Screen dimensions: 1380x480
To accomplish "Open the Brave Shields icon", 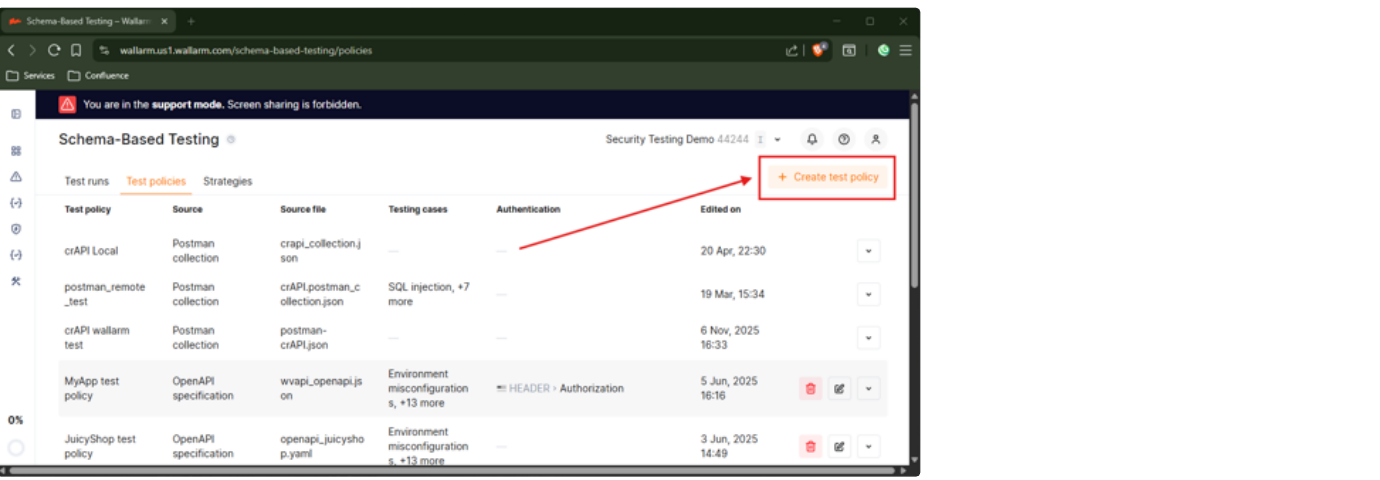I will (x=819, y=50).
